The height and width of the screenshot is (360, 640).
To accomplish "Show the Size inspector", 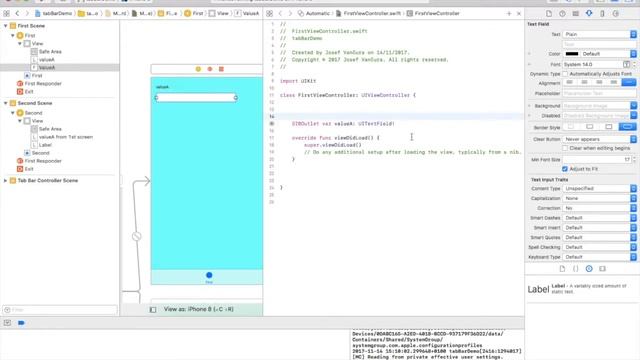I will point(602,13).
